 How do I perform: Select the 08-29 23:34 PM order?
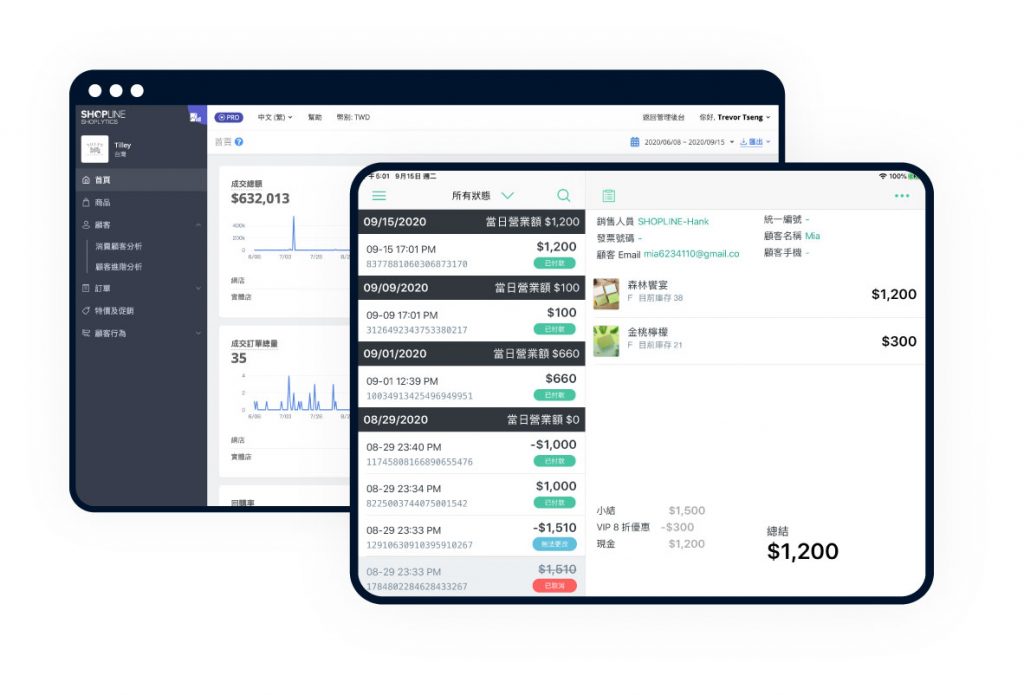click(472, 494)
